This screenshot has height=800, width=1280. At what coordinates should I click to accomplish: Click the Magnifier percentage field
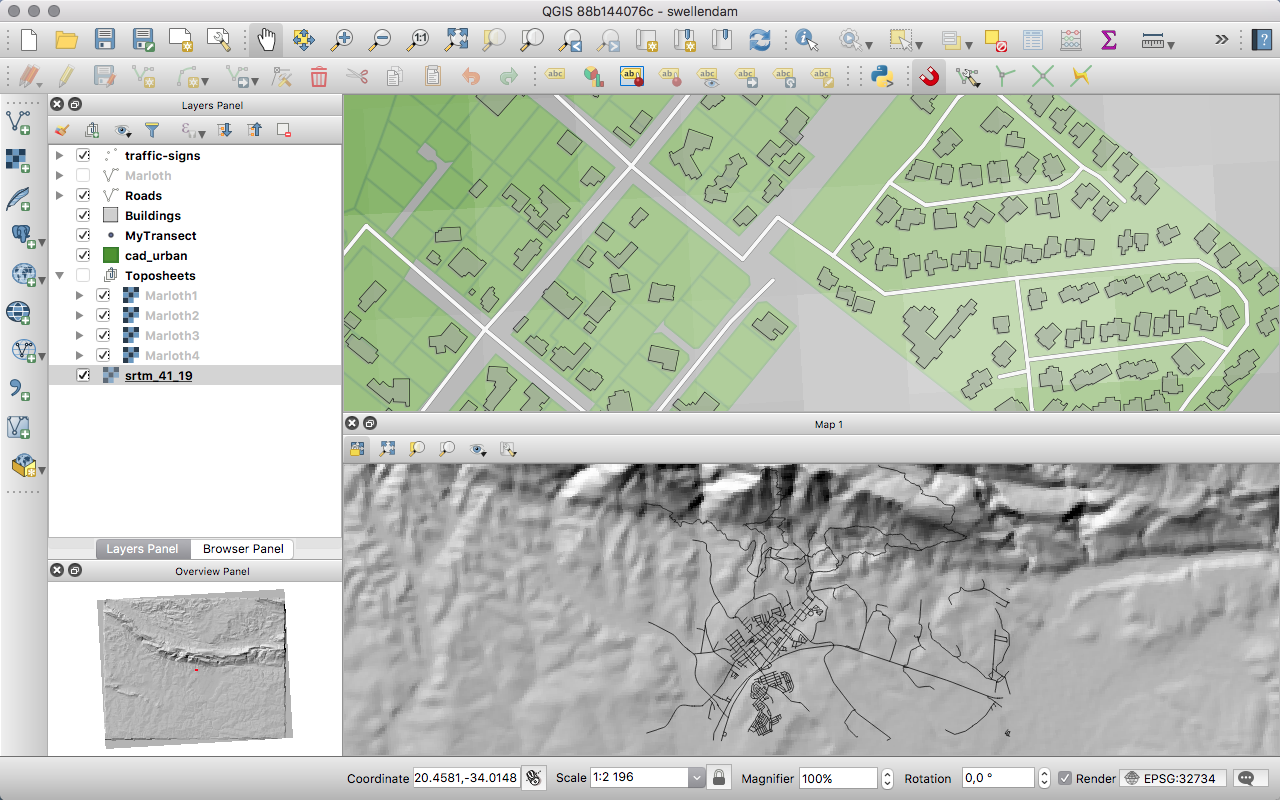pyautogui.click(x=838, y=778)
